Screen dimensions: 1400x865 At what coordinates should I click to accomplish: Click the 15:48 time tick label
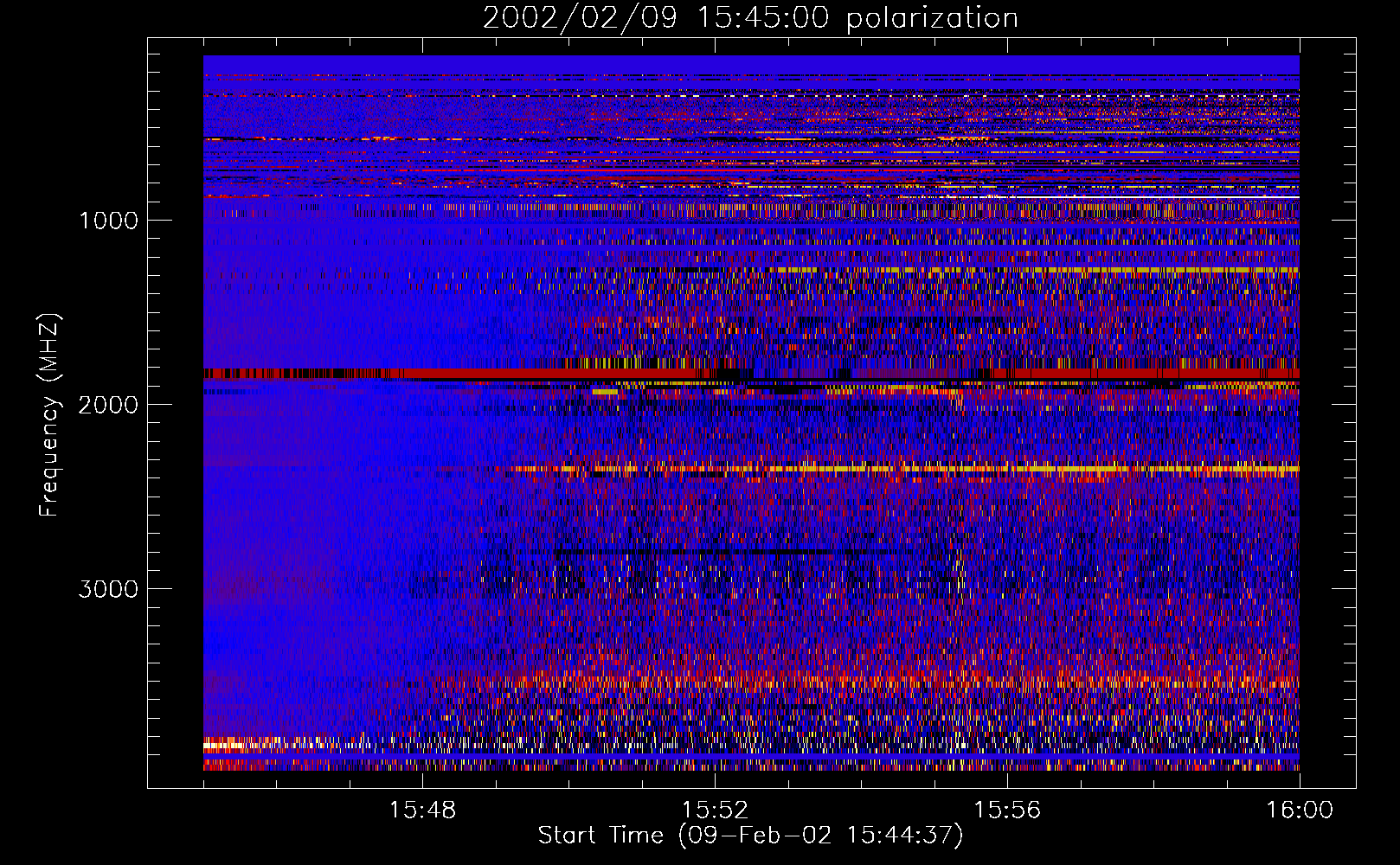pos(422,811)
